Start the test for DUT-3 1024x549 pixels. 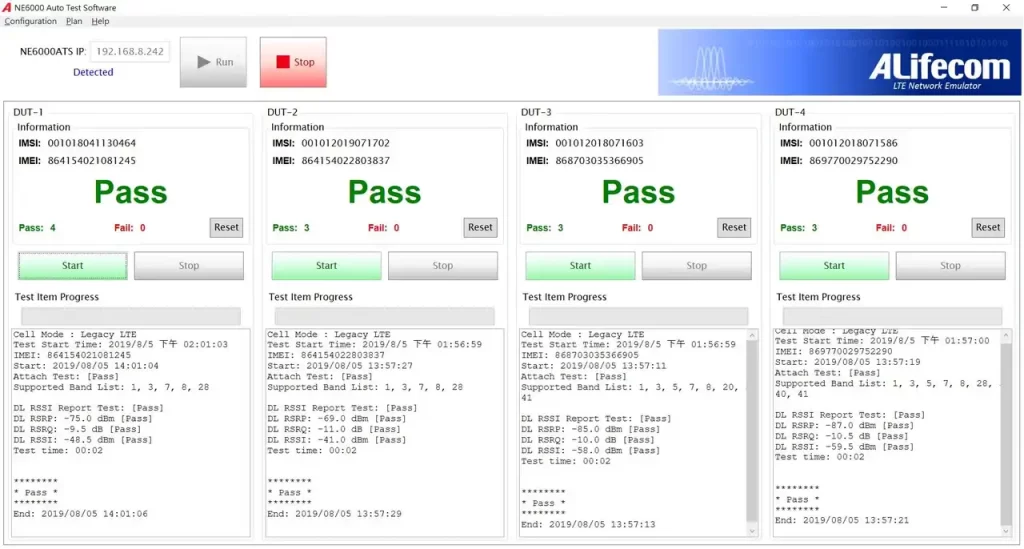581,266
